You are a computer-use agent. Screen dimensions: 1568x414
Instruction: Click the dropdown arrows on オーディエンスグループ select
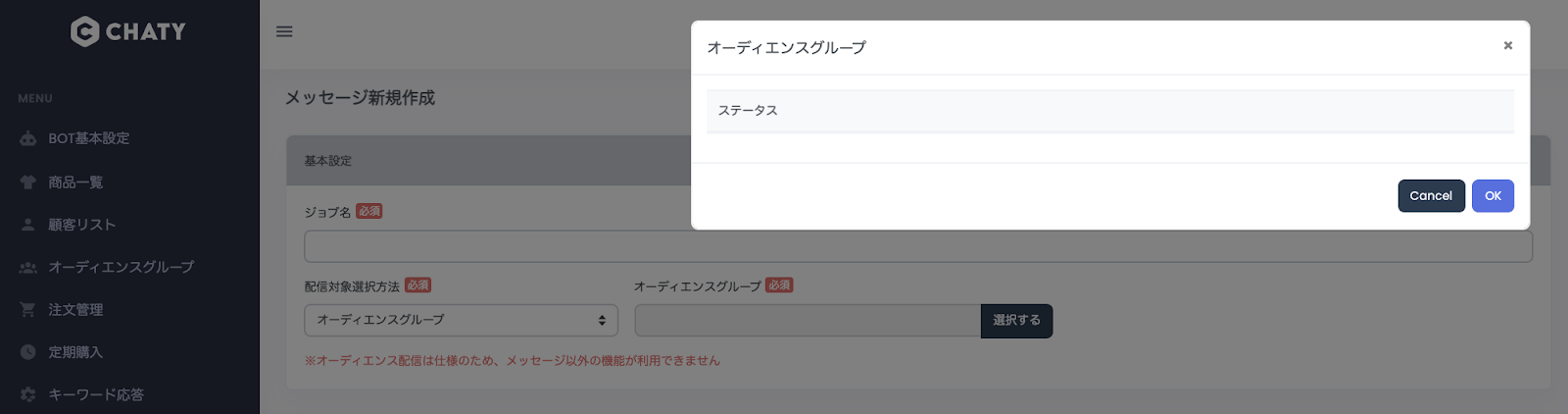click(x=602, y=321)
